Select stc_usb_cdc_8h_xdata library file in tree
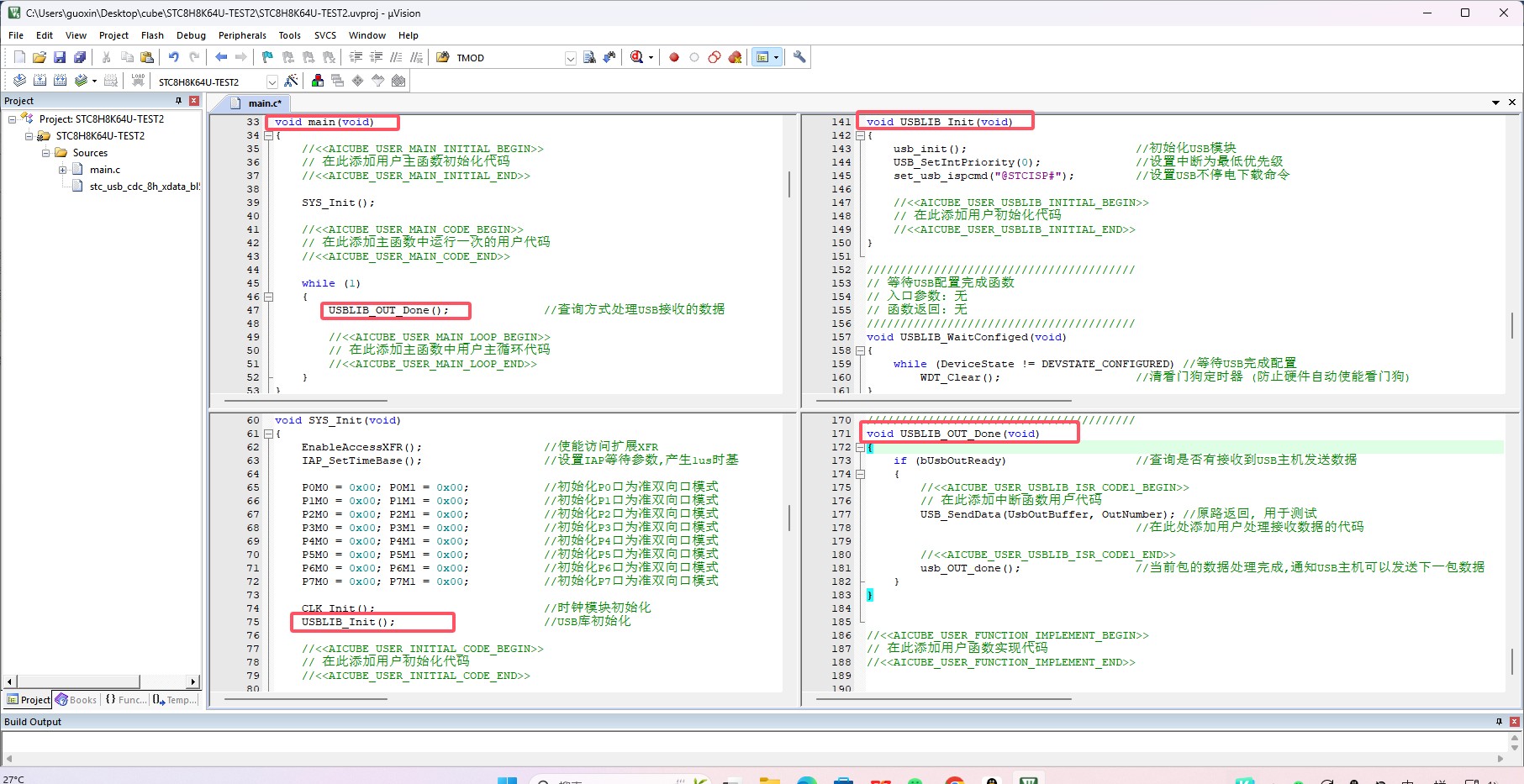Image resolution: width=1524 pixels, height=784 pixels. [x=144, y=187]
